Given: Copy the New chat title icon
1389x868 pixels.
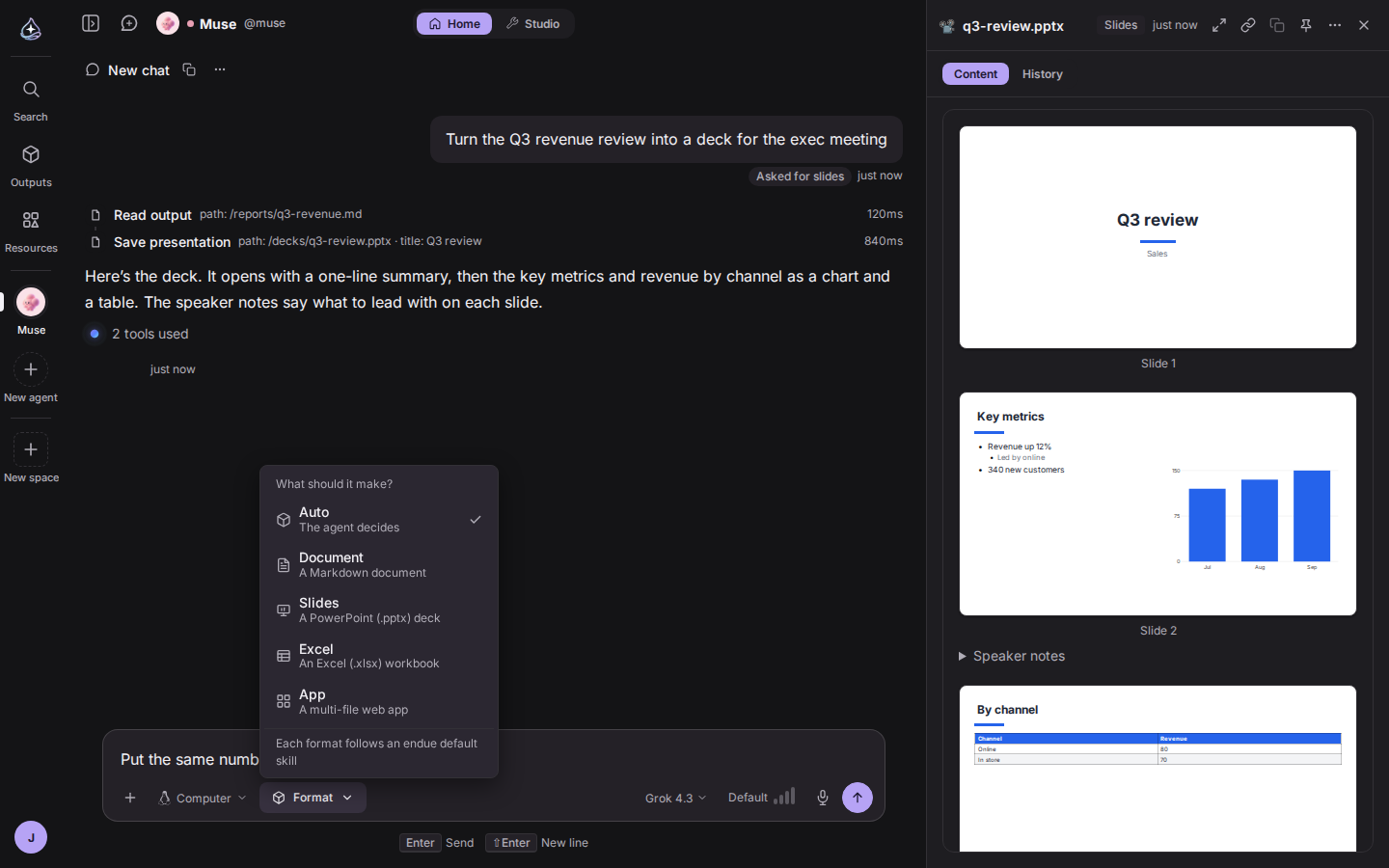Looking at the screenshot, I should point(189,69).
